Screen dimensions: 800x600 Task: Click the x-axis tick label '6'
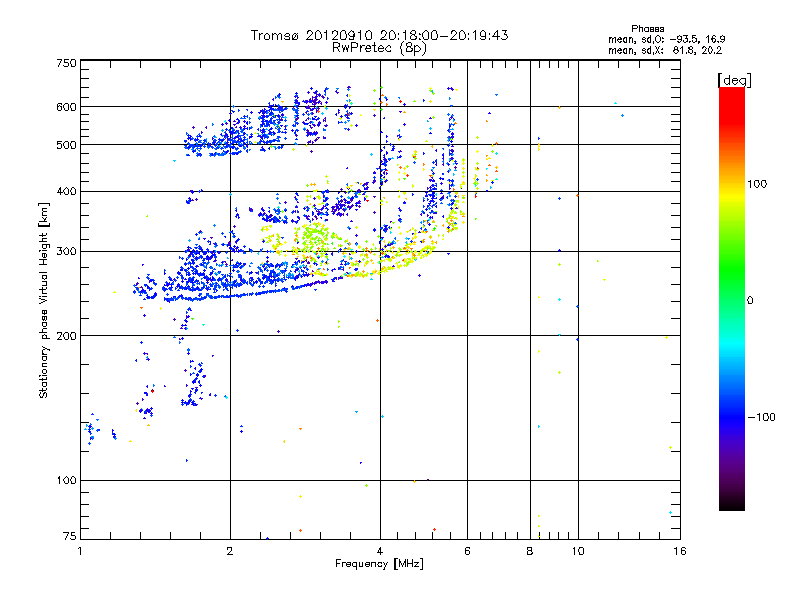(467, 551)
